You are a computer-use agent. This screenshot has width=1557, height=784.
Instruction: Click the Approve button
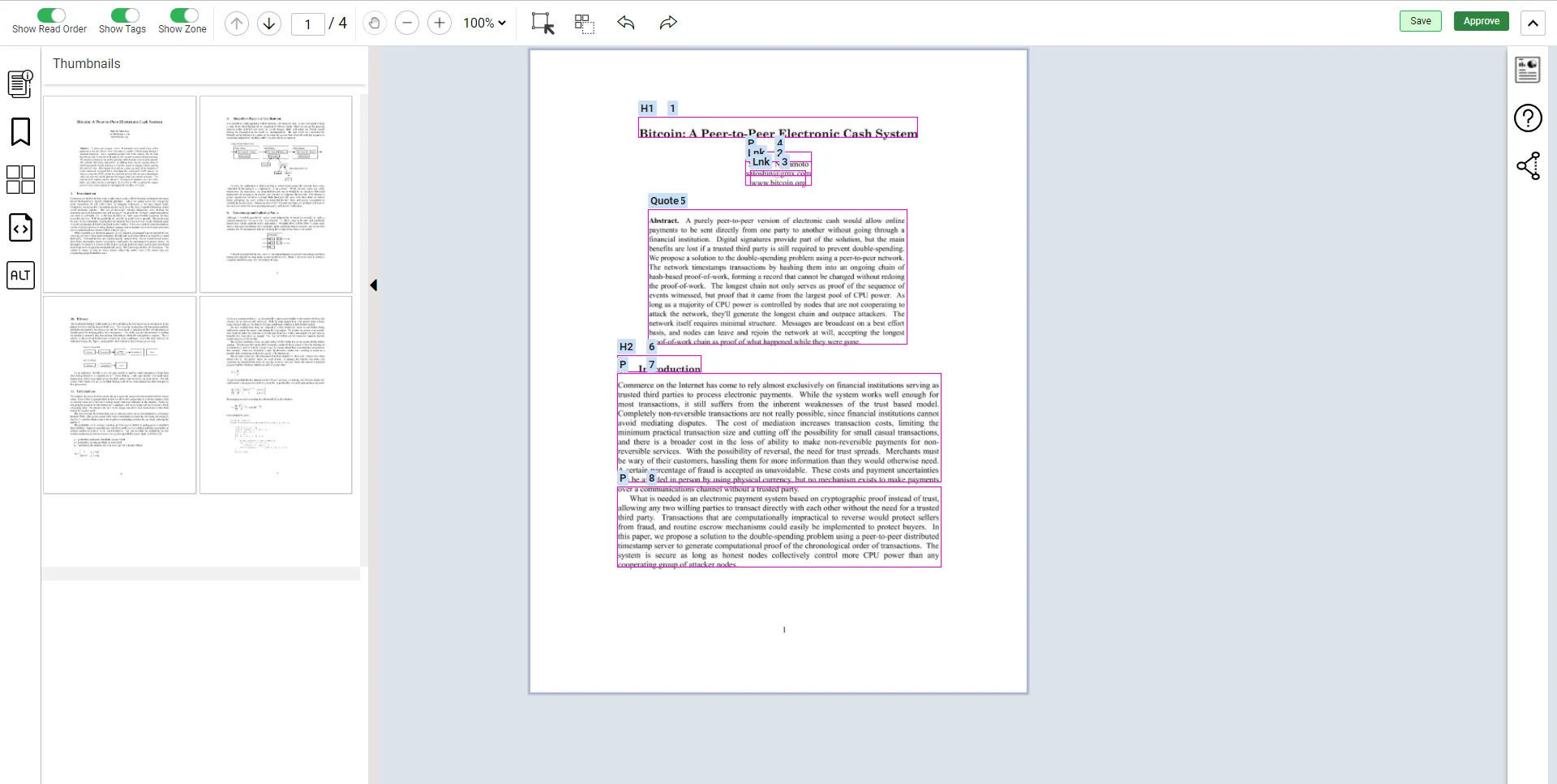1481,20
